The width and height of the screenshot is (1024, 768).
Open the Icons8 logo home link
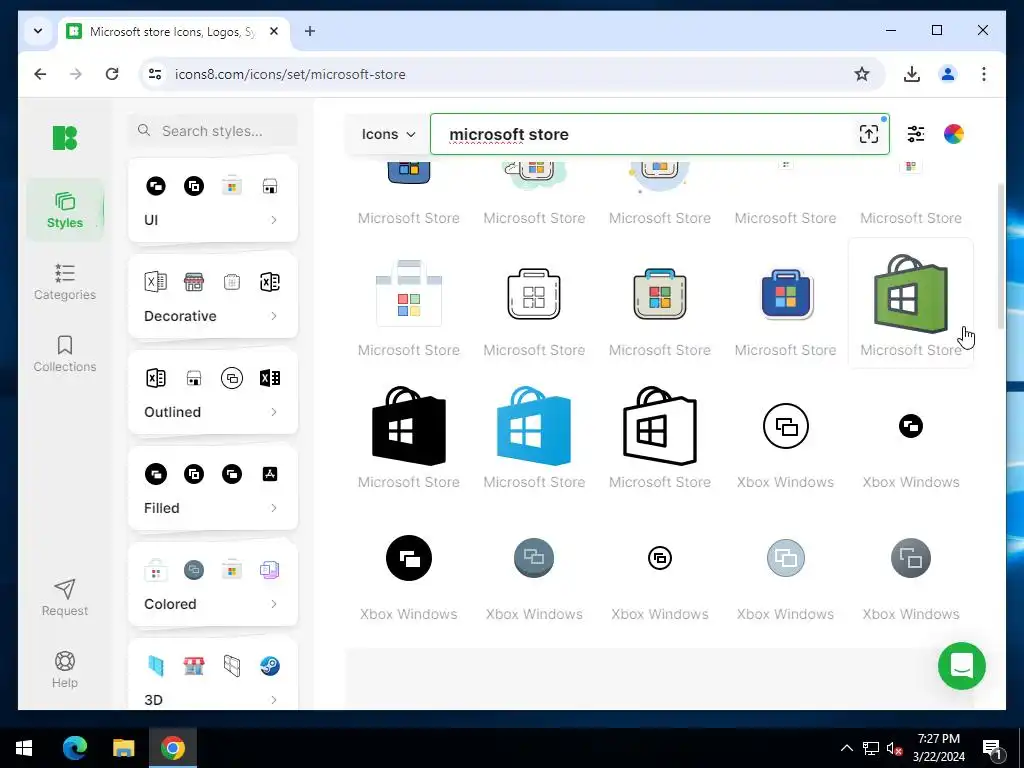pos(65,138)
